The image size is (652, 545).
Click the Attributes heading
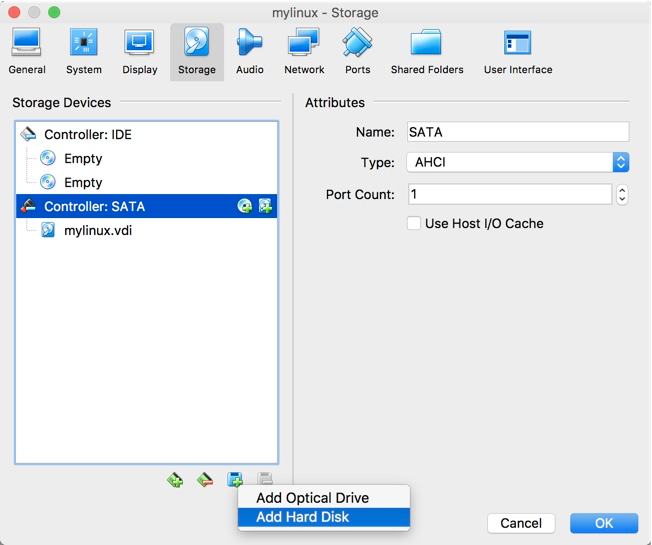(335, 102)
